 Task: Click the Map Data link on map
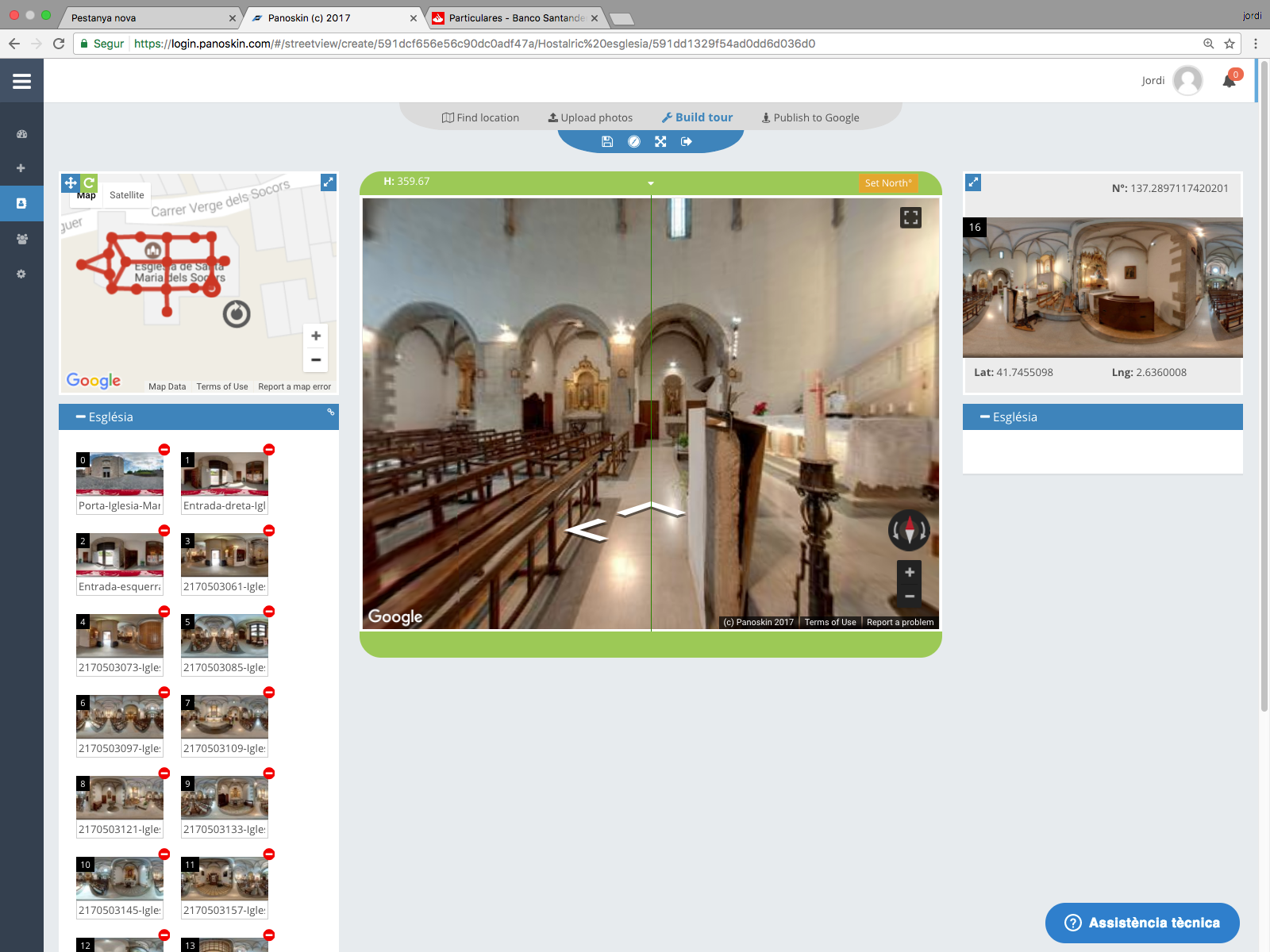[167, 387]
